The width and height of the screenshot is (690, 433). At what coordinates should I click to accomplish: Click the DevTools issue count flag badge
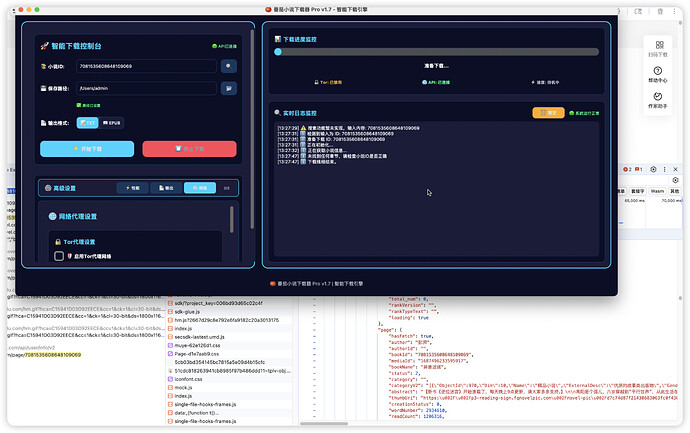[639, 169]
